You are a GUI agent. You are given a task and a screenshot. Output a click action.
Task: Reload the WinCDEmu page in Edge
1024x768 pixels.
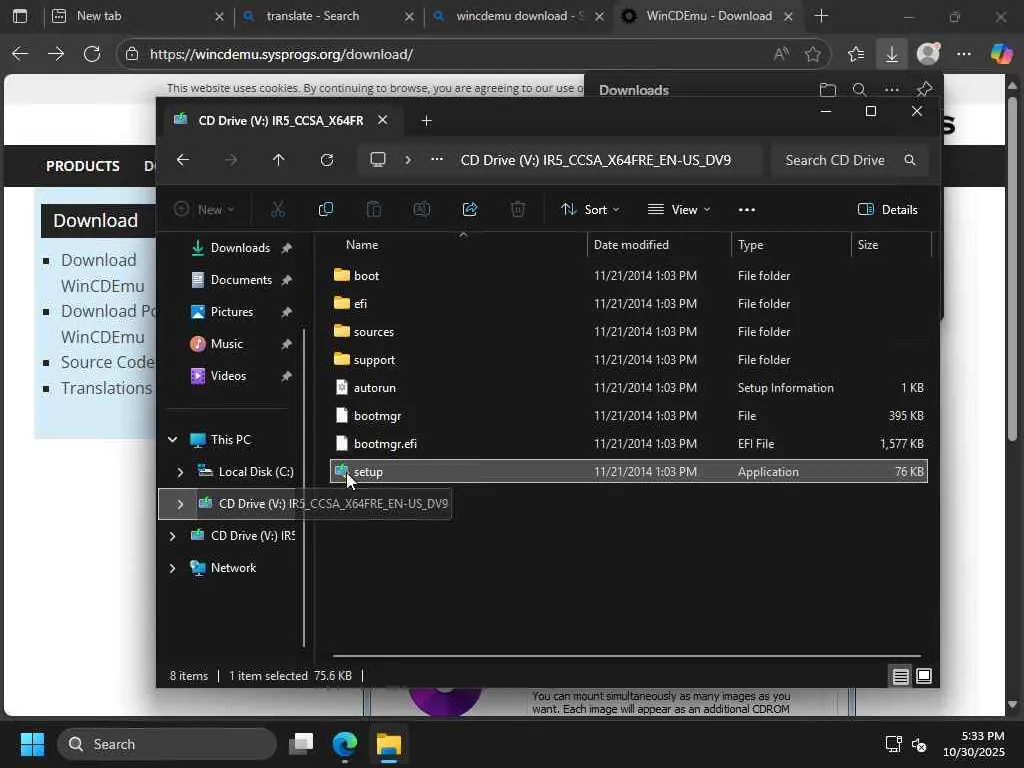(92, 54)
